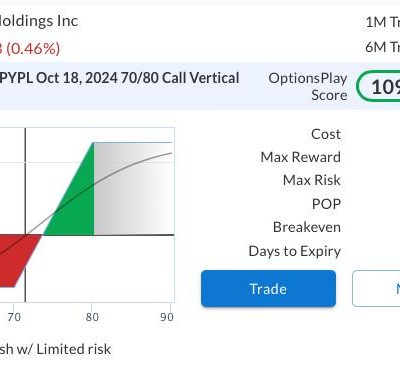Click the 1M trend label
400x366 pixels.
383,22
